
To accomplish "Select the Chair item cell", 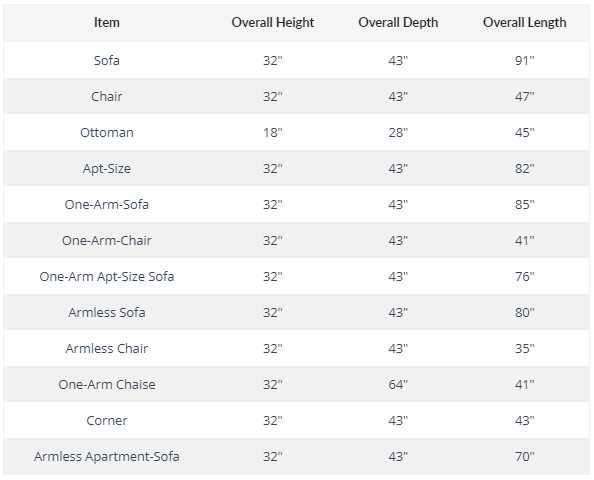I will pos(107,96).
